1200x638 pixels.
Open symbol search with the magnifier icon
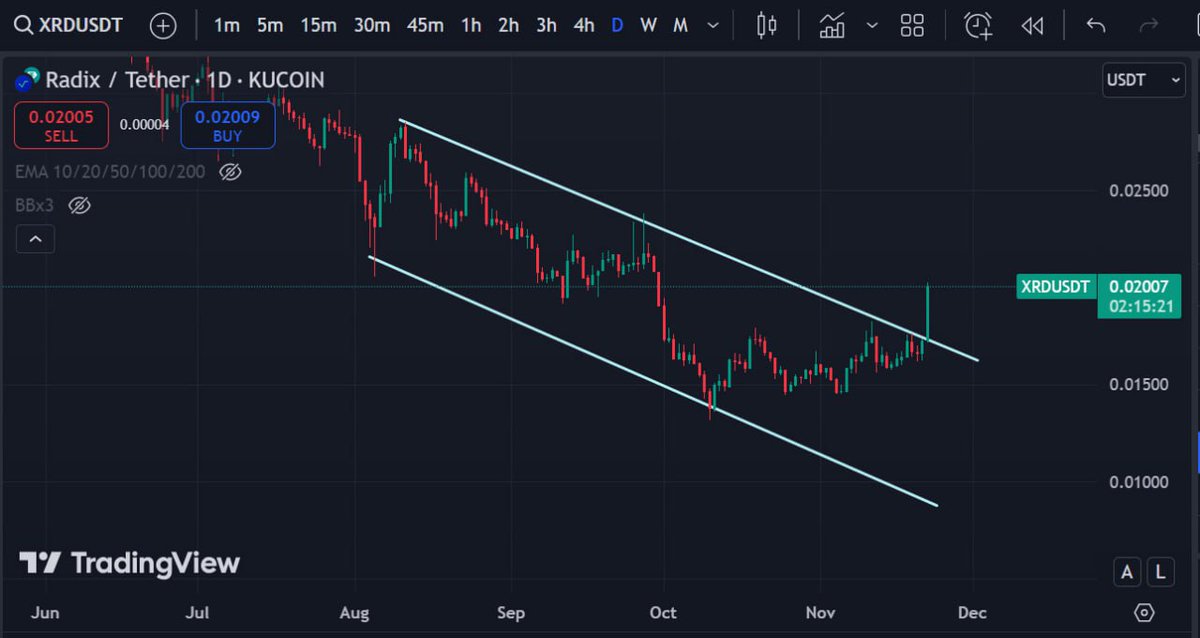22,26
